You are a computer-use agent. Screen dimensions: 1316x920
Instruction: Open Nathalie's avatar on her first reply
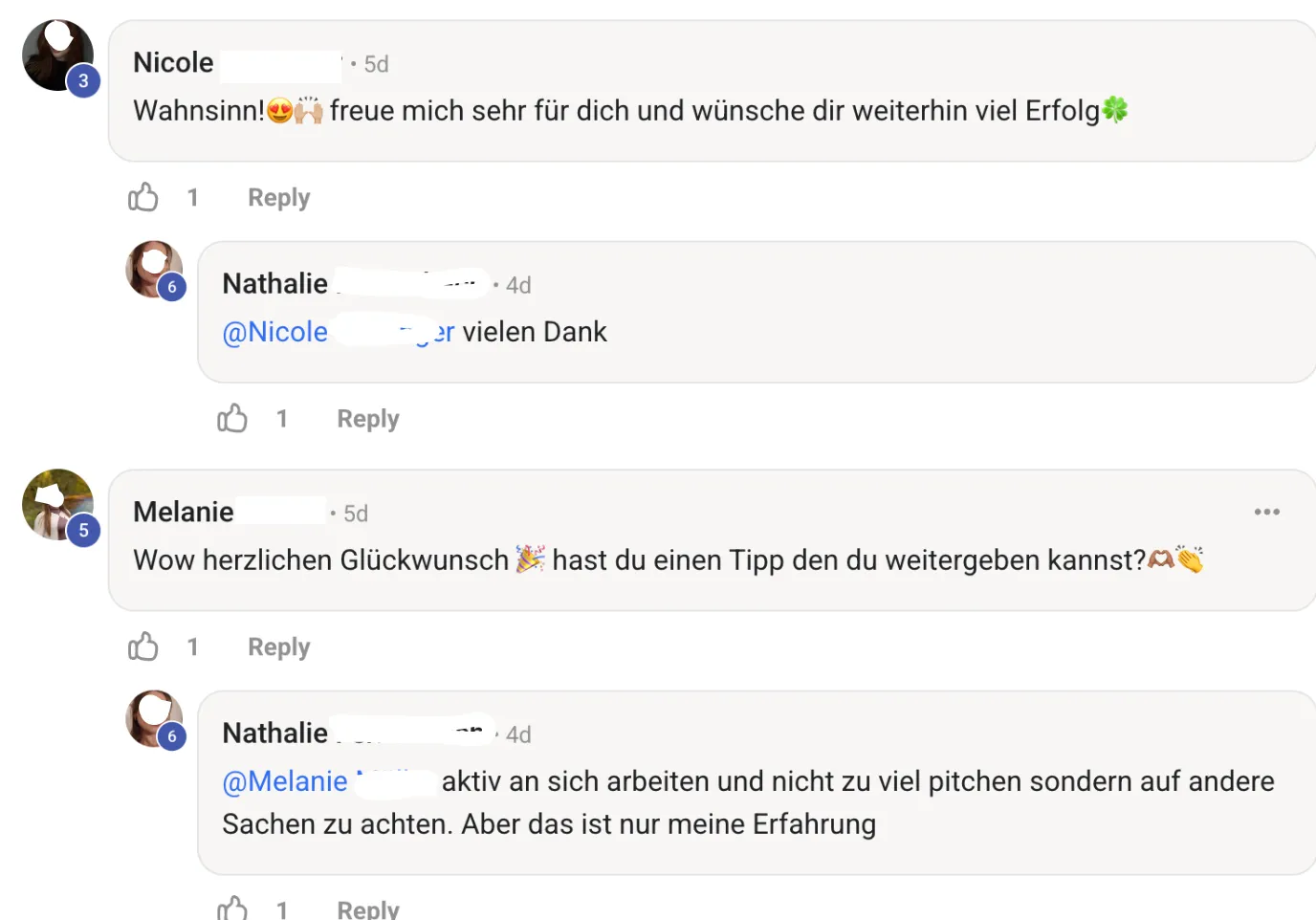[153, 269]
